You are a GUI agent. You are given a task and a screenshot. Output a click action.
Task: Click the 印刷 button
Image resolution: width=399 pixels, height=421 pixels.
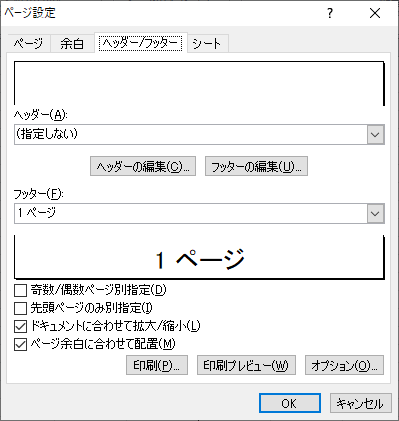(157, 365)
